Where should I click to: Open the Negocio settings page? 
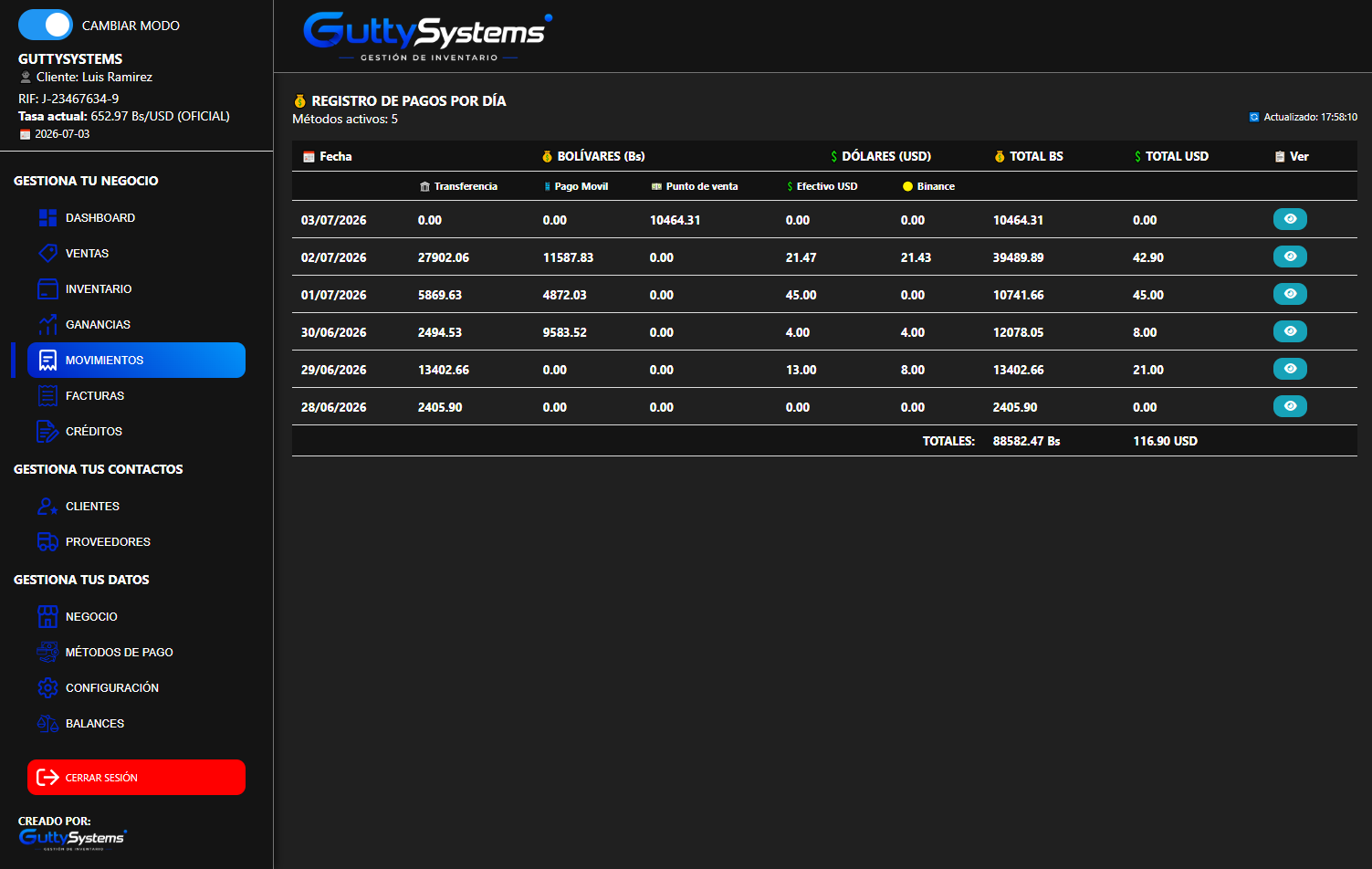click(x=136, y=616)
